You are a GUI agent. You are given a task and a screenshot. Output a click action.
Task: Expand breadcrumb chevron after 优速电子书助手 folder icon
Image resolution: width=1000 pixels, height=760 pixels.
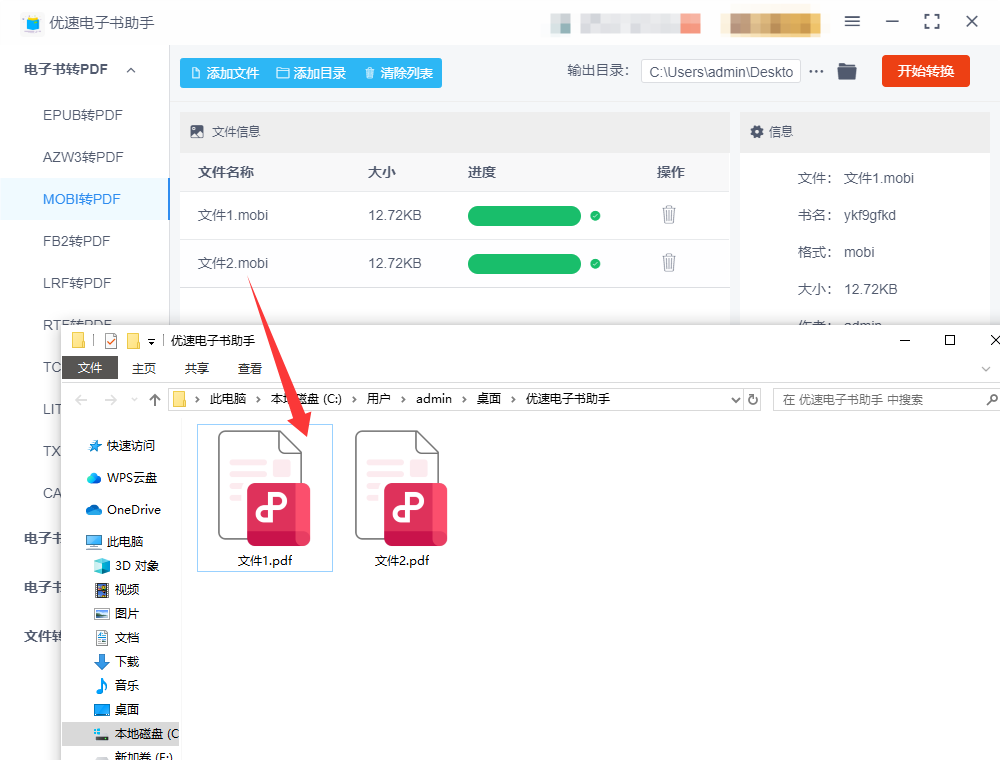click(197, 400)
